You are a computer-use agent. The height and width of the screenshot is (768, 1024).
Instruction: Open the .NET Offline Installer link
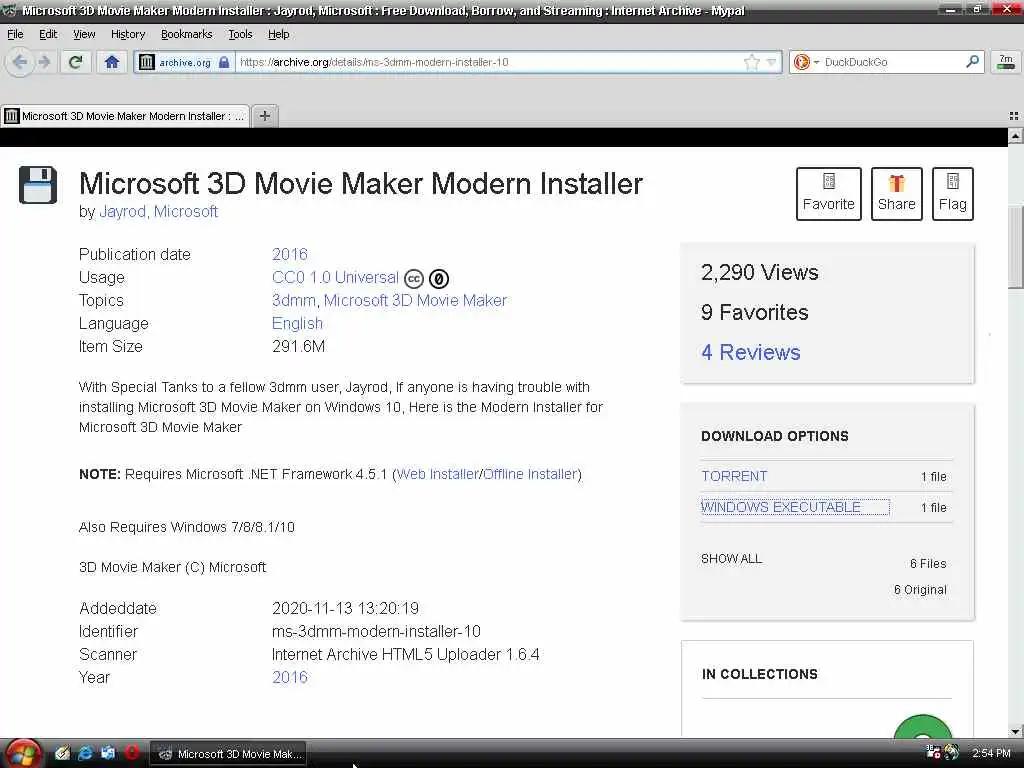[530, 474]
